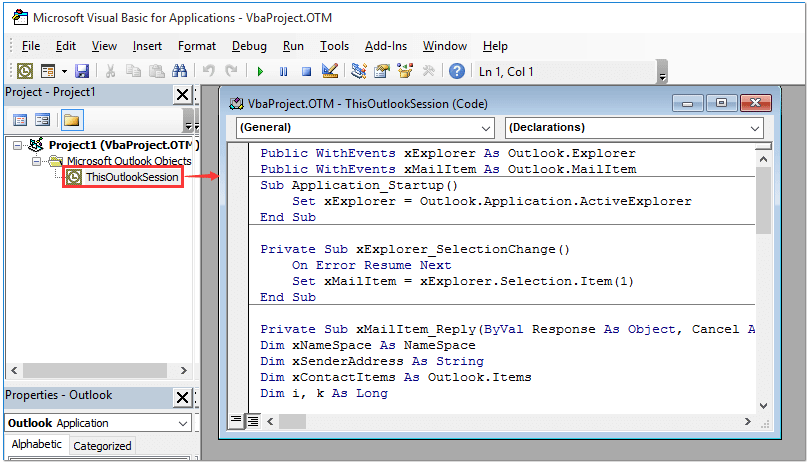809x466 pixels.
Task: Click the Break pause icon
Action: (x=283, y=71)
